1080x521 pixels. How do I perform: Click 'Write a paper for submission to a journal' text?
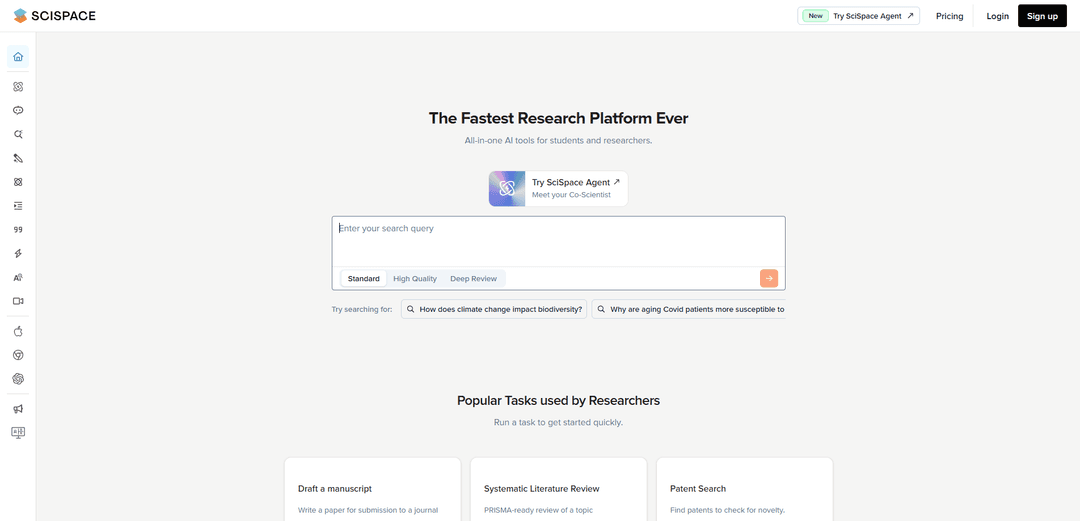(368, 511)
